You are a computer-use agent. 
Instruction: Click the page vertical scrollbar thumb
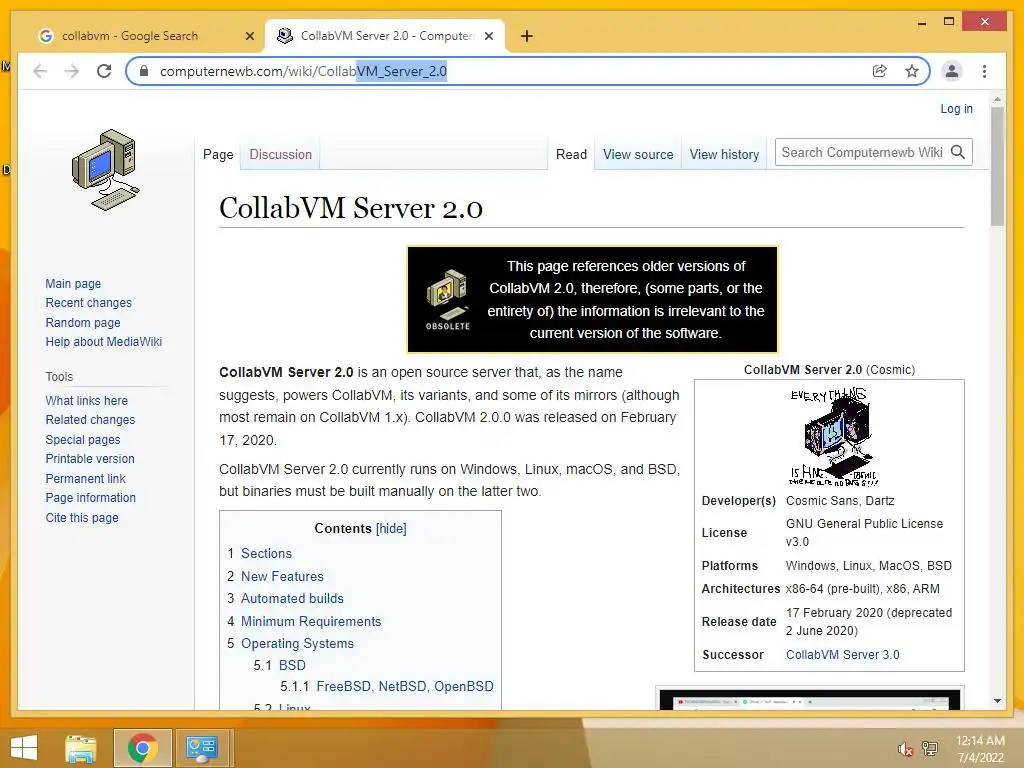[997, 167]
